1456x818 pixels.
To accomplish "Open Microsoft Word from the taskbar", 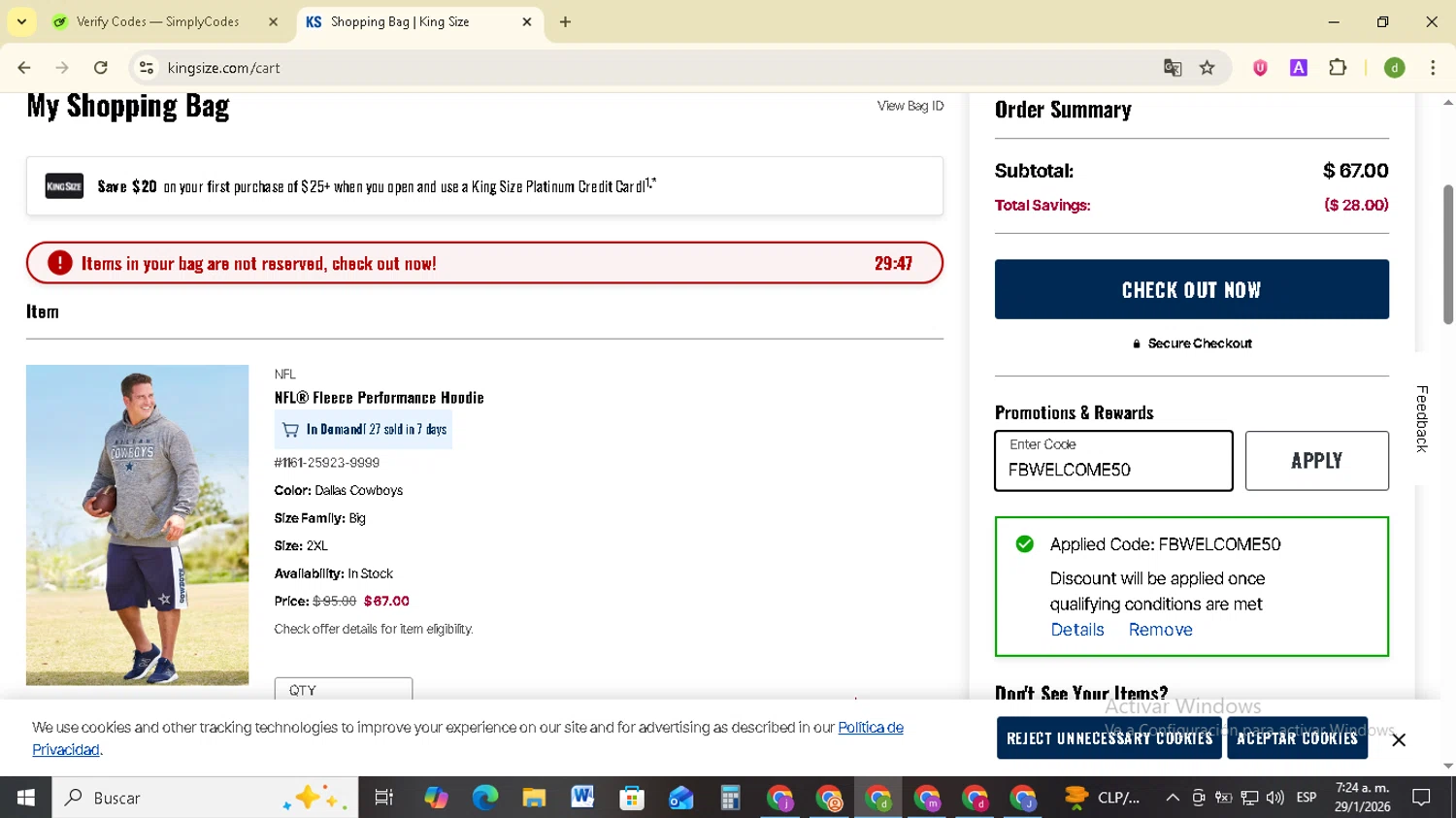I will [582, 798].
